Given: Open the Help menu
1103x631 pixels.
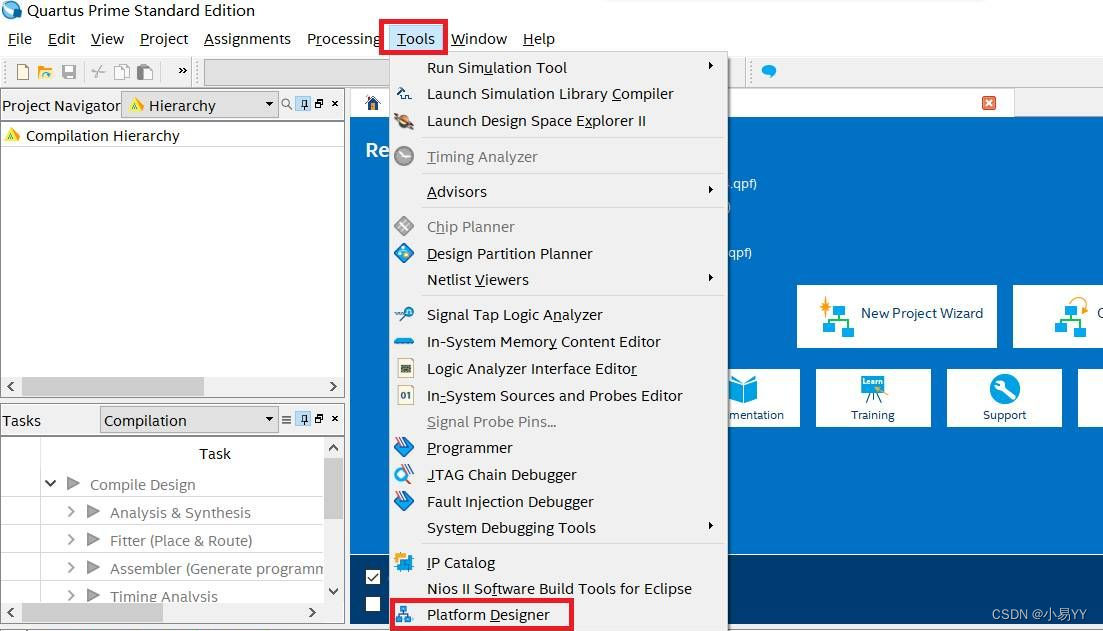Looking at the screenshot, I should [539, 39].
